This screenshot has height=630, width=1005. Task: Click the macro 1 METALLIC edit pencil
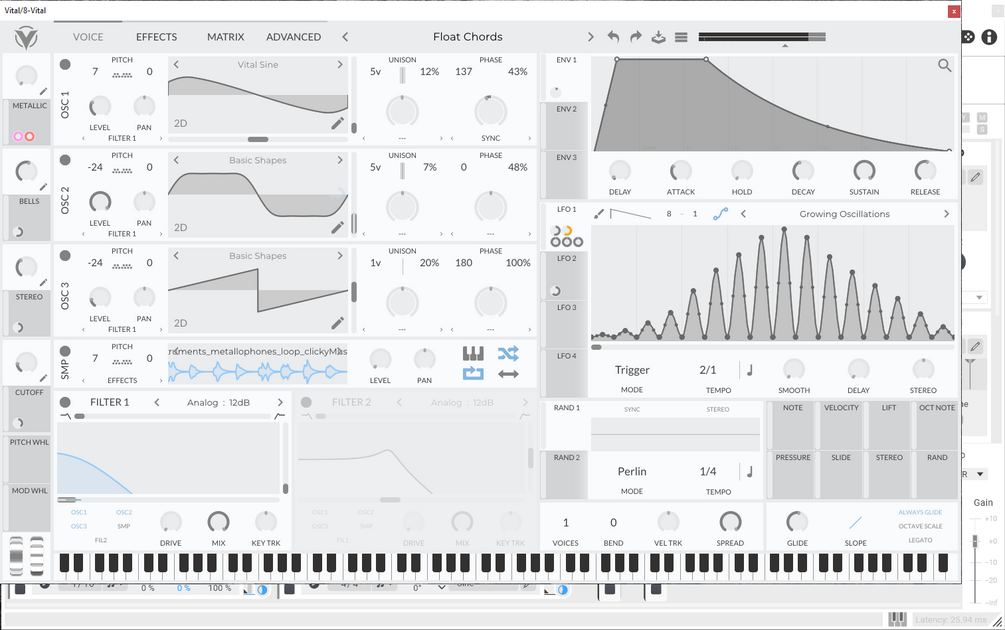point(43,92)
